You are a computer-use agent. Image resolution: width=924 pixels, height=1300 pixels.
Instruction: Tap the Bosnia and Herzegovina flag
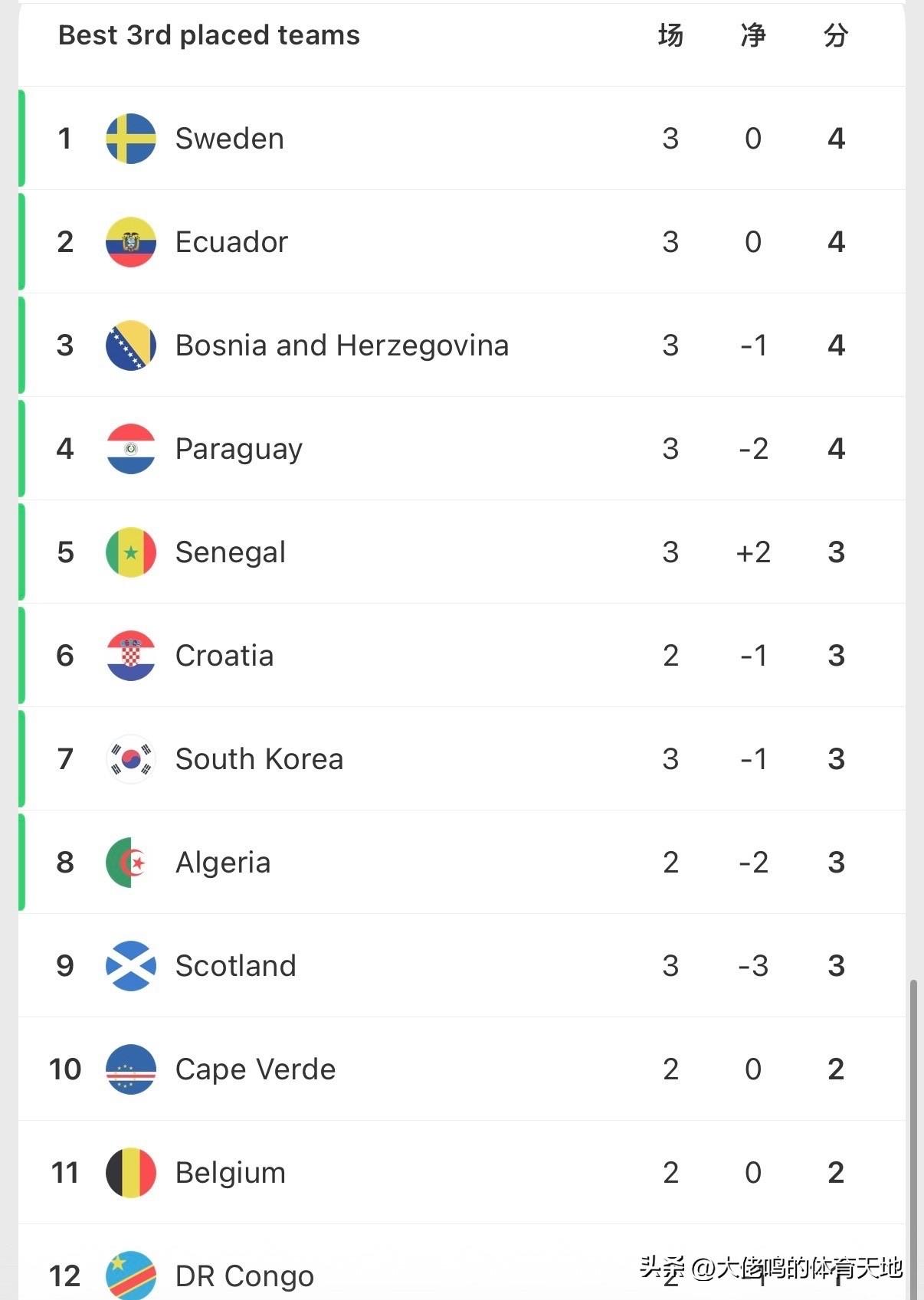pos(131,345)
